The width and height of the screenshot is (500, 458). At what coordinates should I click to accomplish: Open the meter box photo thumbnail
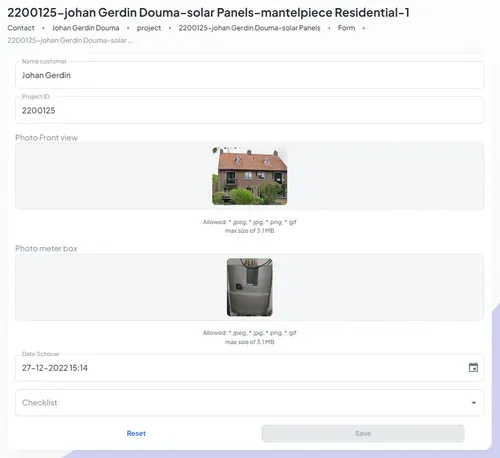[250, 287]
